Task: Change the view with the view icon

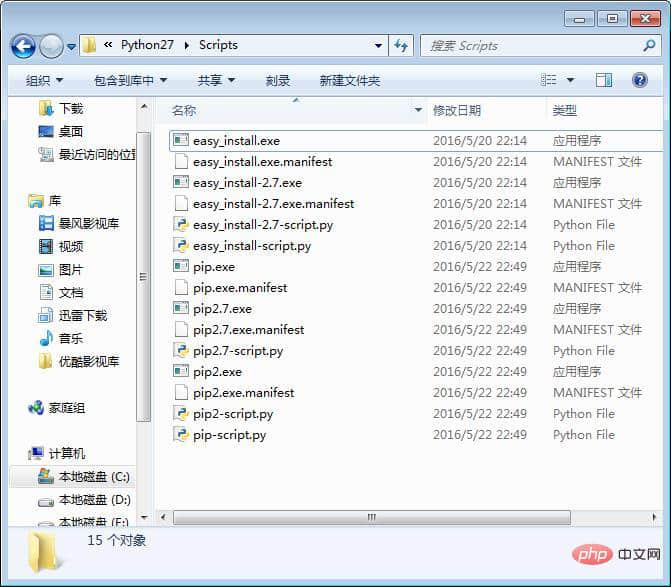Action: pos(549,80)
